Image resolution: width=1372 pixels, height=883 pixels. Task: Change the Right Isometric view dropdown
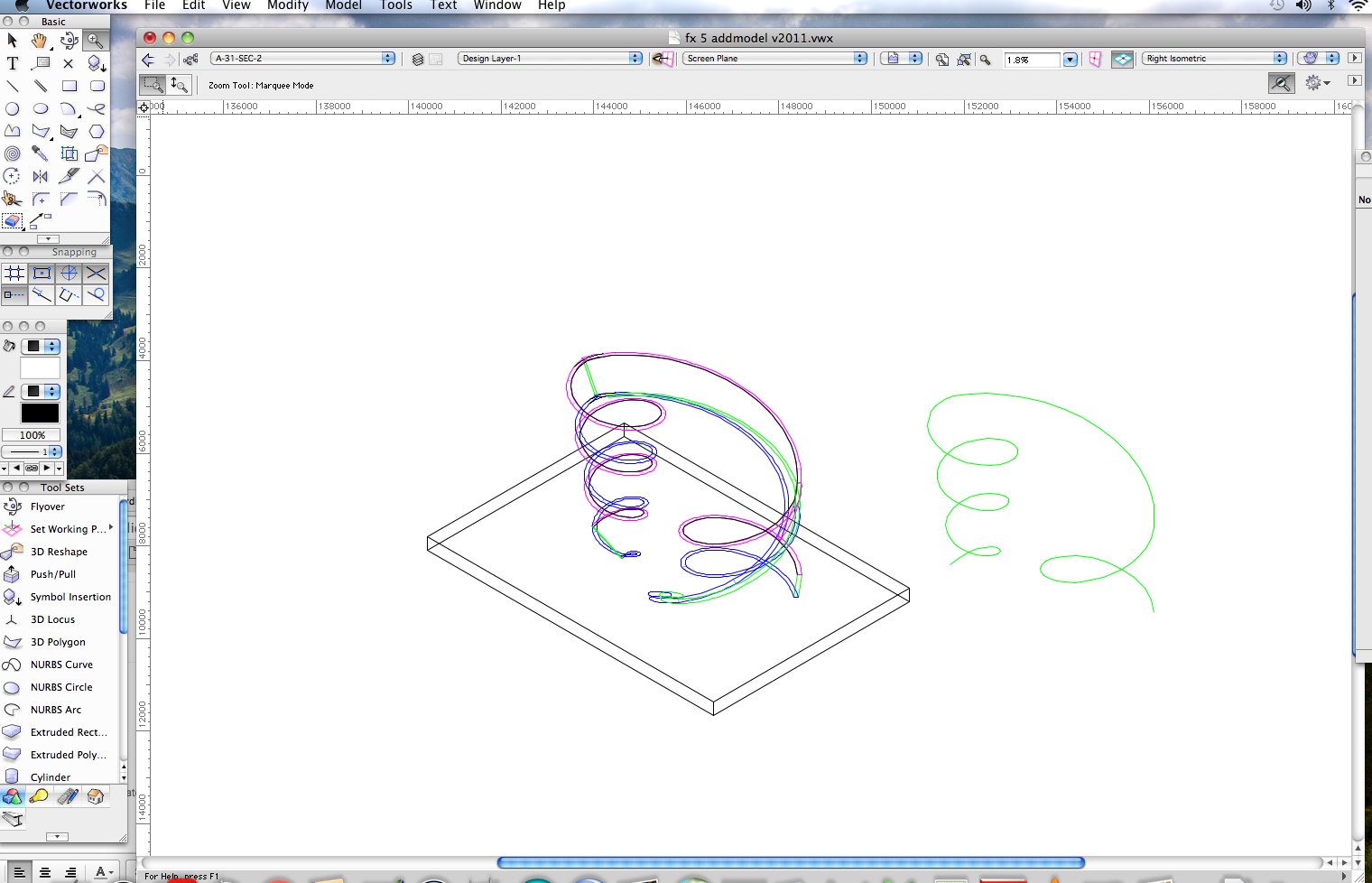point(1214,57)
